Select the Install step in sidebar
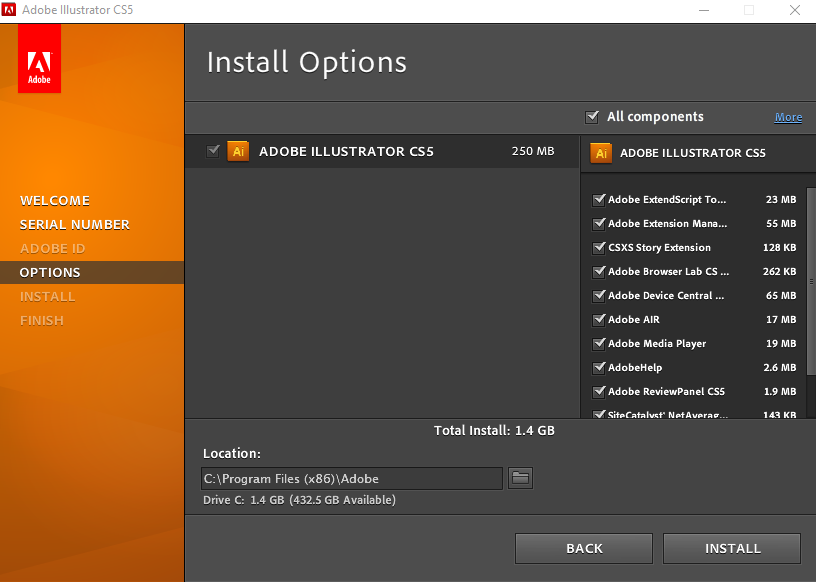 click(x=47, y=296)
